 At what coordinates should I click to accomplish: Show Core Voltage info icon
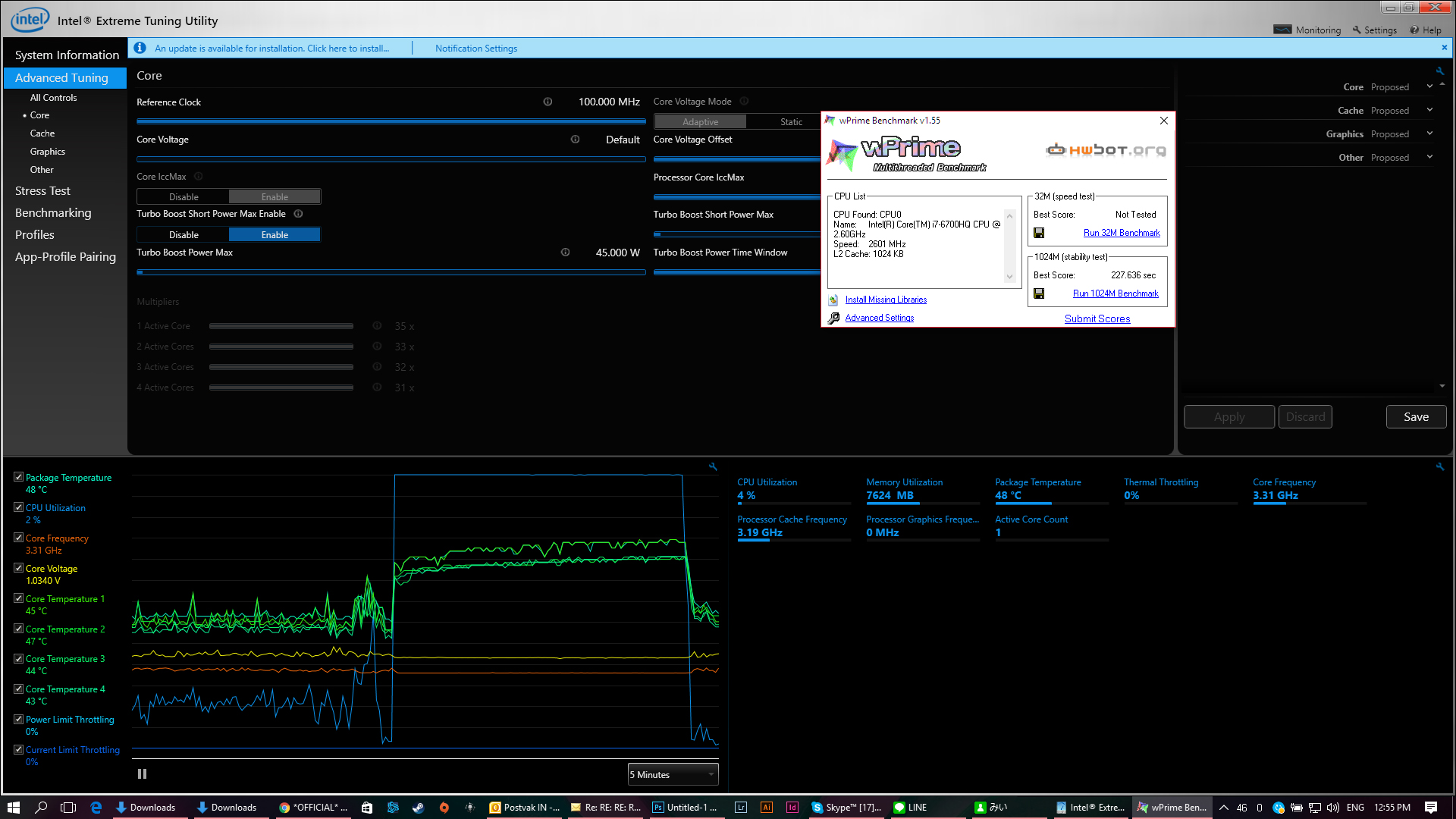(575, 140)
